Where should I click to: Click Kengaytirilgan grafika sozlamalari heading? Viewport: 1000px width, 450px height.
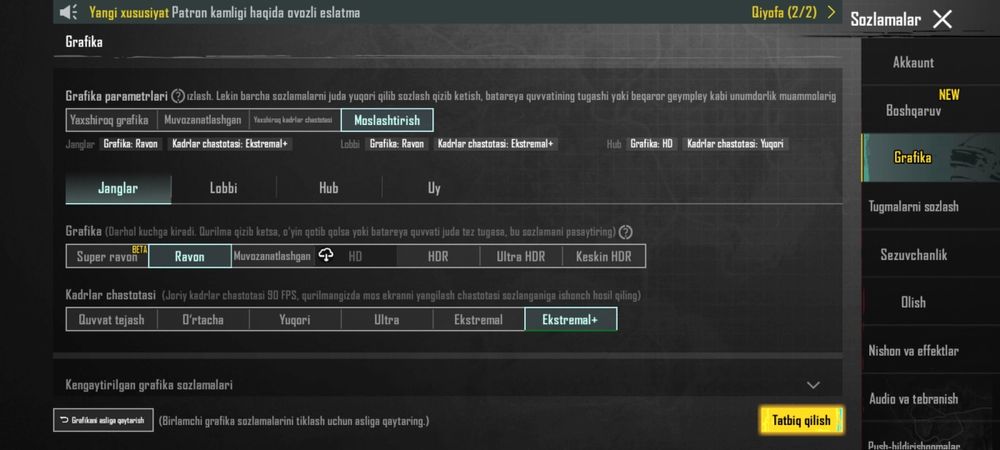pyautogui.click(x=149, y=385)
